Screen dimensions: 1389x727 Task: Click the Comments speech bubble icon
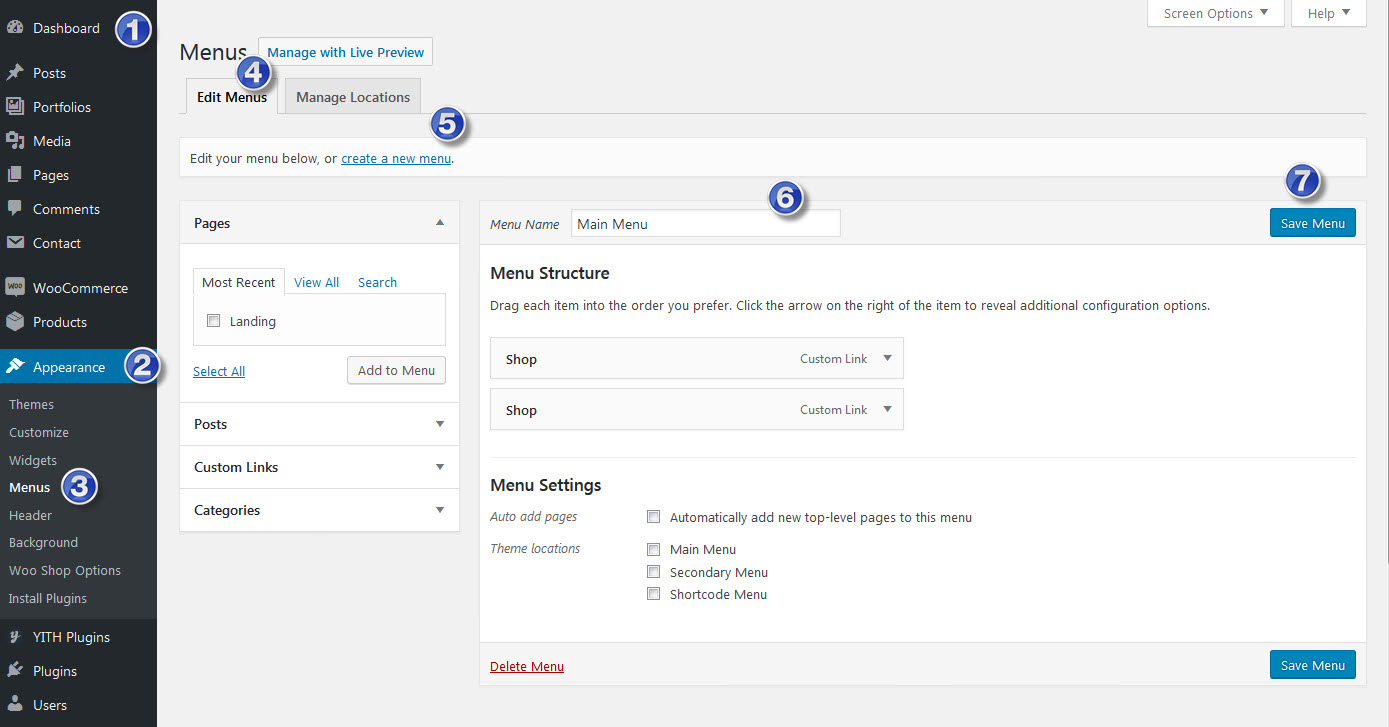[15, 209]
